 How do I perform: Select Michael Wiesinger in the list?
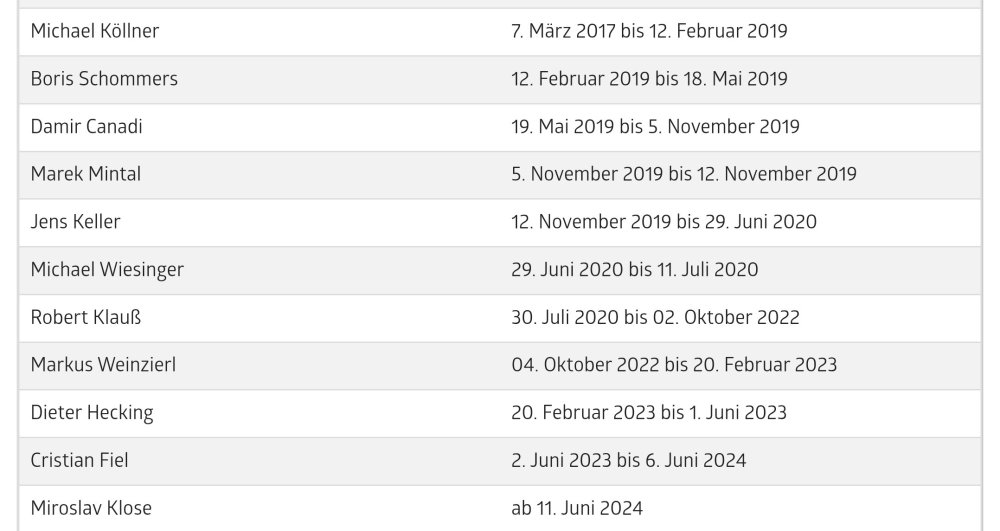pyautogui.click(x=107, y=269)
